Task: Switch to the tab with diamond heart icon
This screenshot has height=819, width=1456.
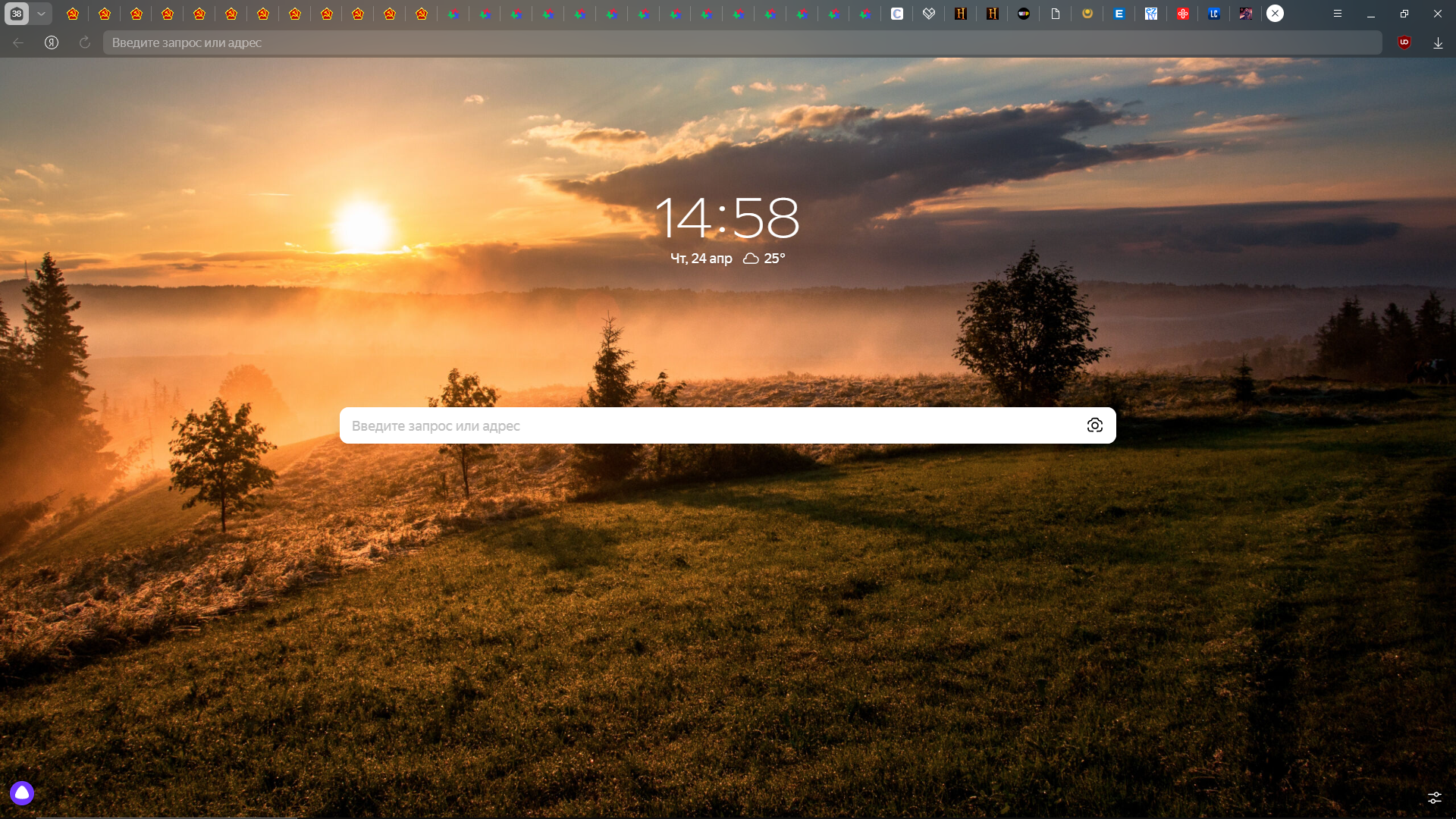Action: tap(929, 14)
